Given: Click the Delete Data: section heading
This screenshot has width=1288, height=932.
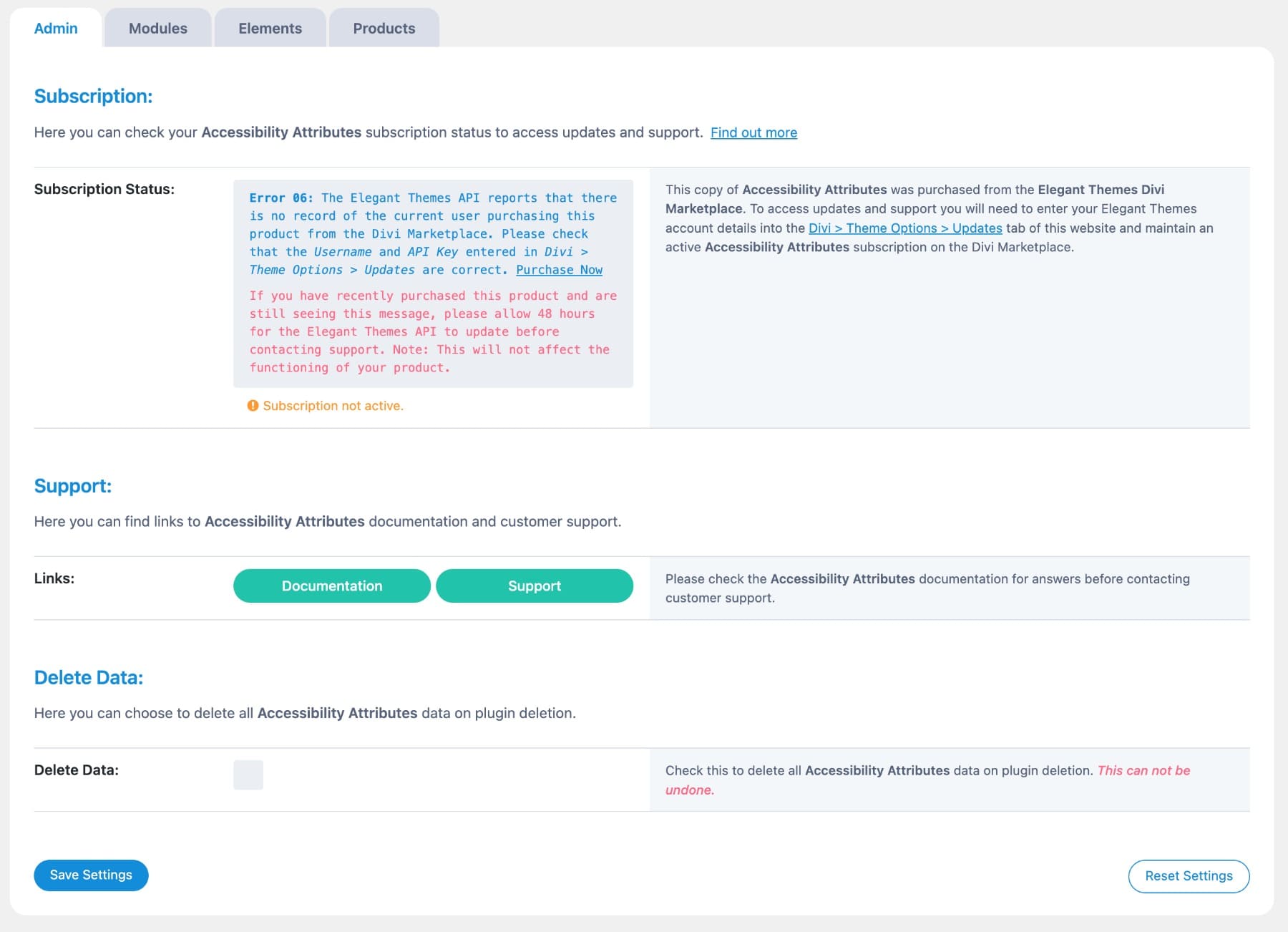Looking at the screenshot, I should [88, 677].
